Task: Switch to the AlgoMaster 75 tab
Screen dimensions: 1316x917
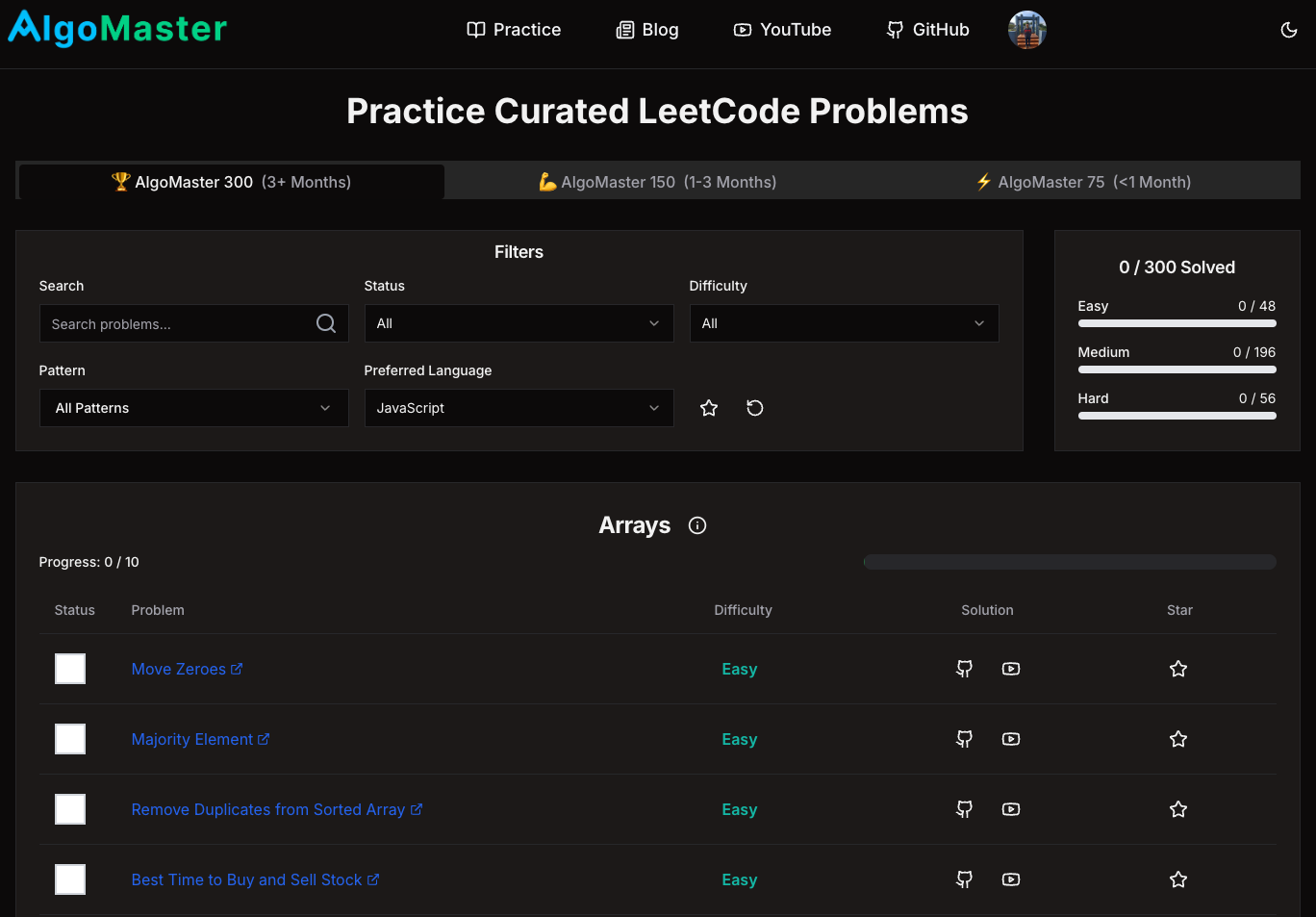Action: pos(1081,181)
